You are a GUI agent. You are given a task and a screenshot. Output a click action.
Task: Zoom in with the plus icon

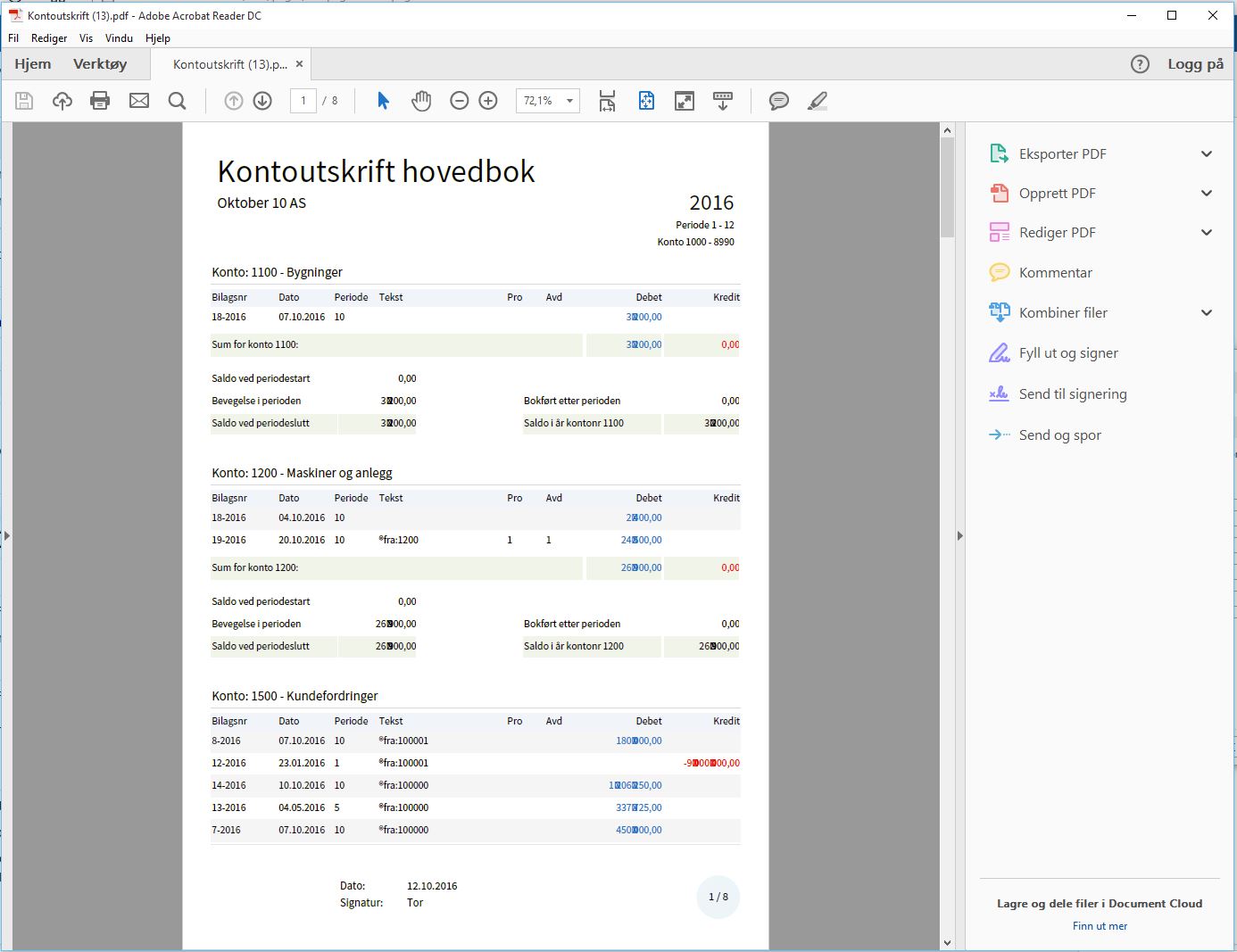click(488, 101)
